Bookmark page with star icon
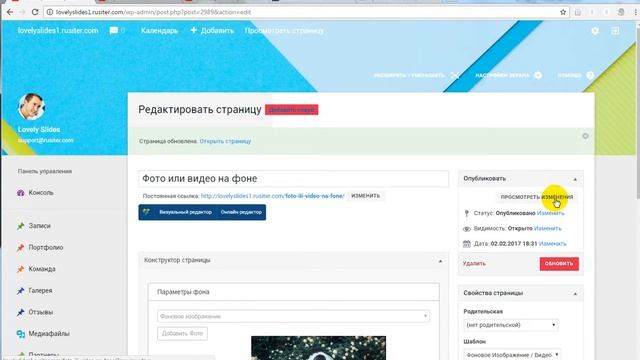 [x=563, y=12]
